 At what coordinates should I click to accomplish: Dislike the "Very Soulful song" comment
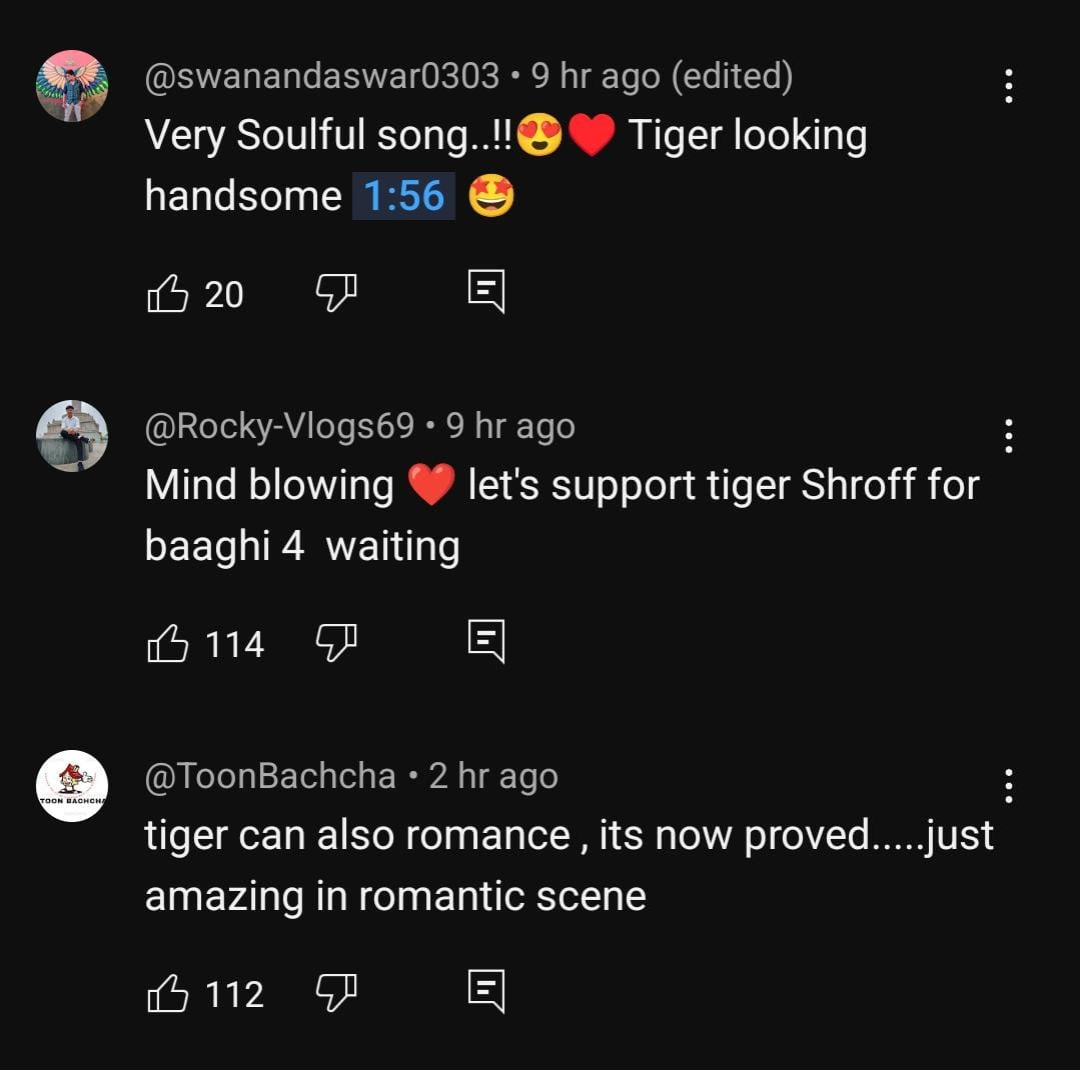(x=336, y=292)
